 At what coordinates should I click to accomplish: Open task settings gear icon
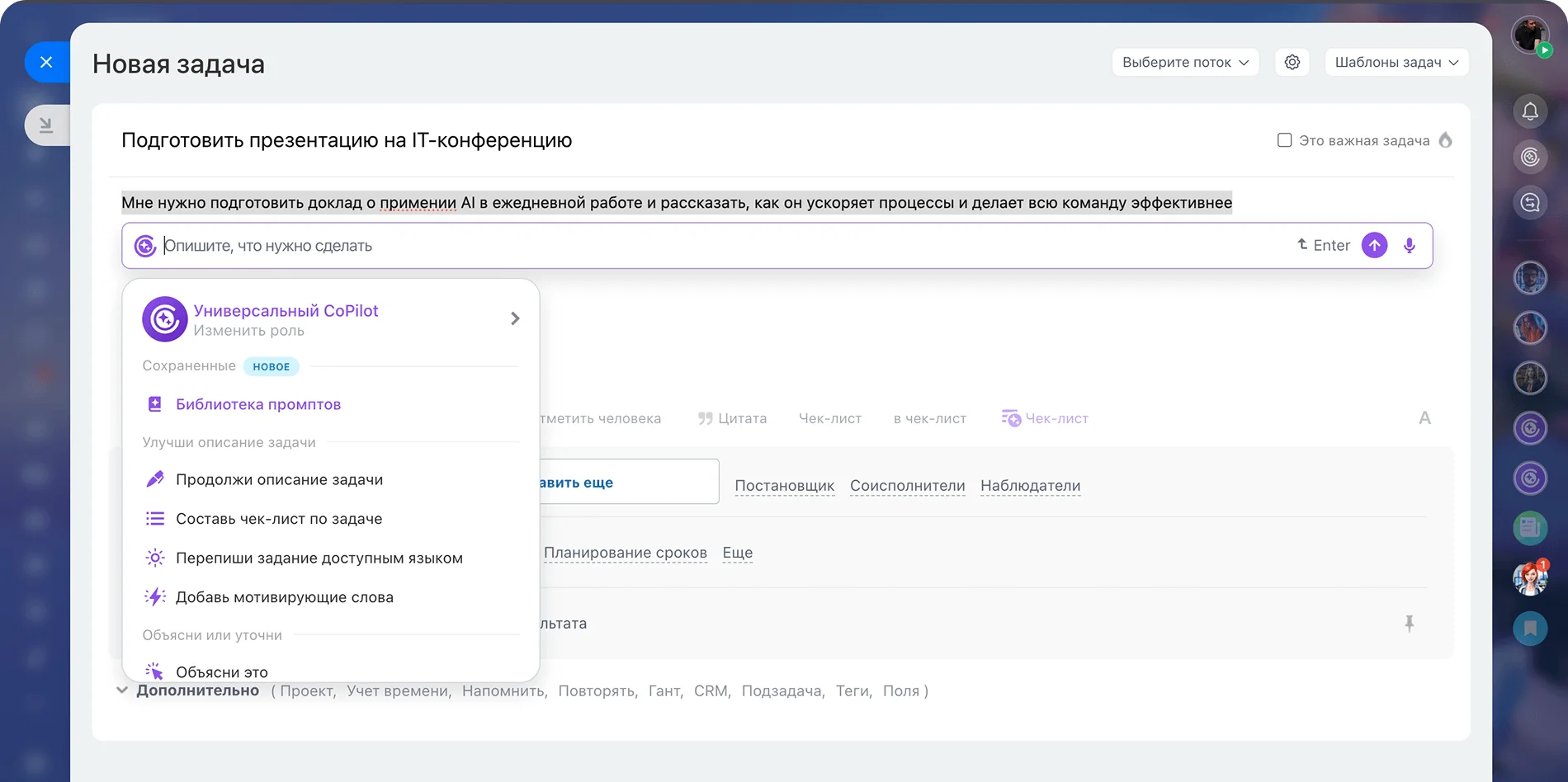(1292, 63)
